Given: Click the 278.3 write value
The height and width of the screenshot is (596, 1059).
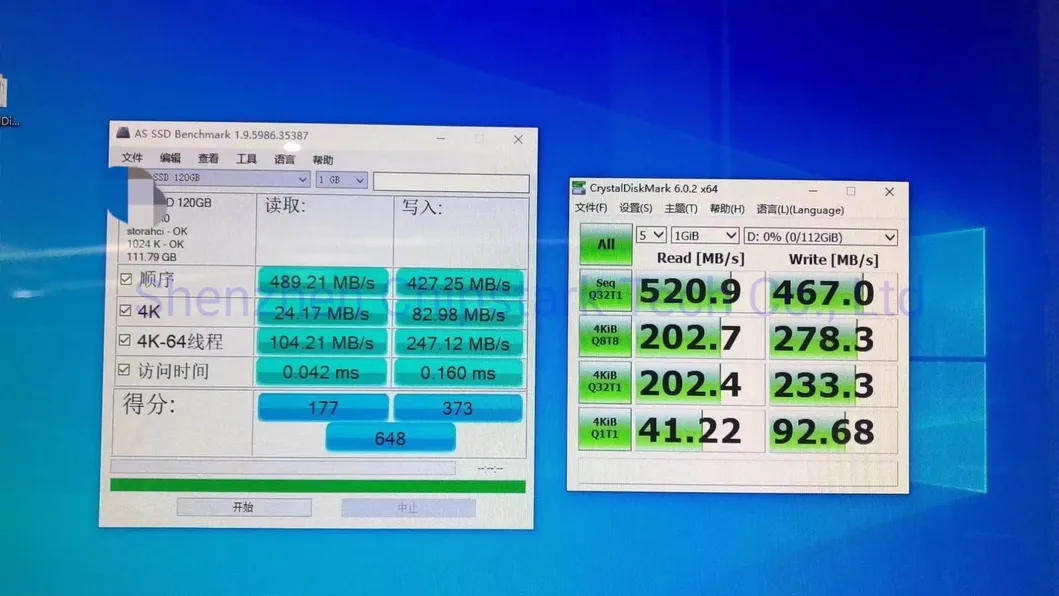Looking at the screenshot, I should (x=832, y=339).
